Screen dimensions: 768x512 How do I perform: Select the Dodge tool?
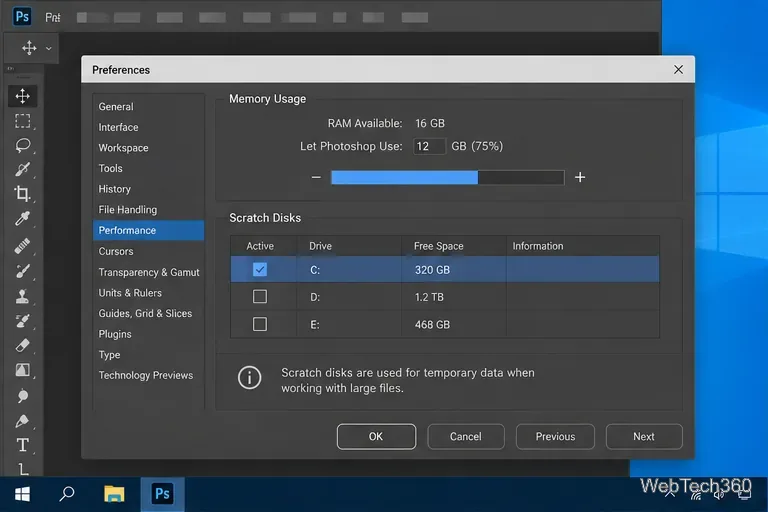pyautogui.click(x=23, y=395)
